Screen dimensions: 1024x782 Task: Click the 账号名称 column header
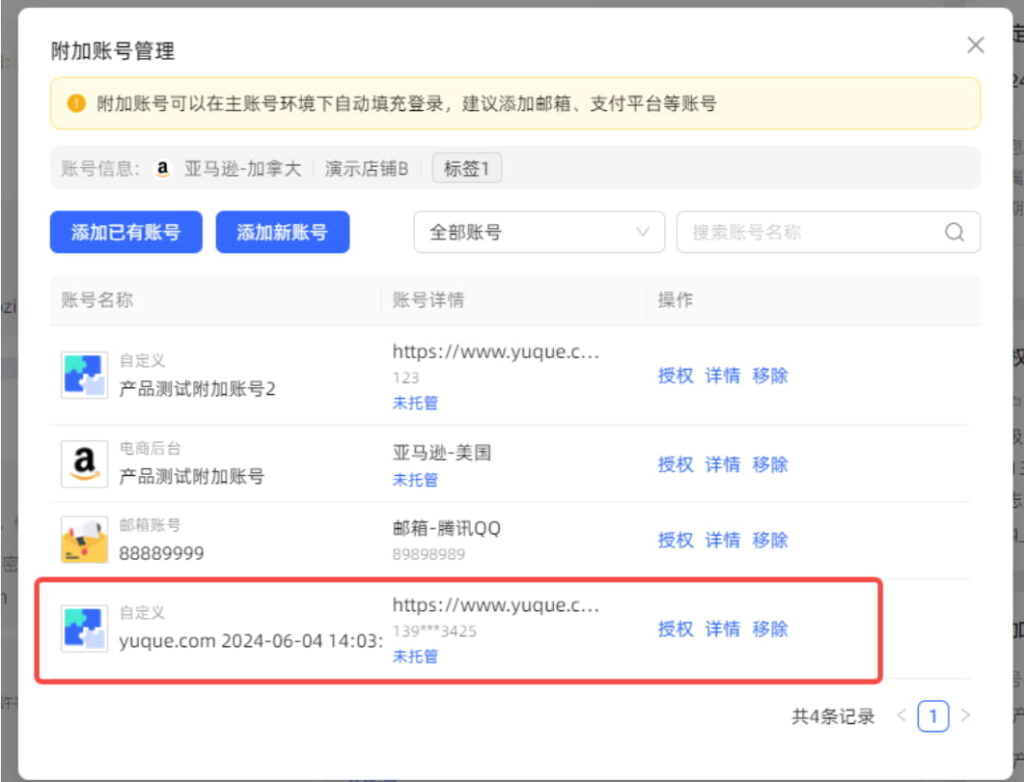click(x=97, y=300)
